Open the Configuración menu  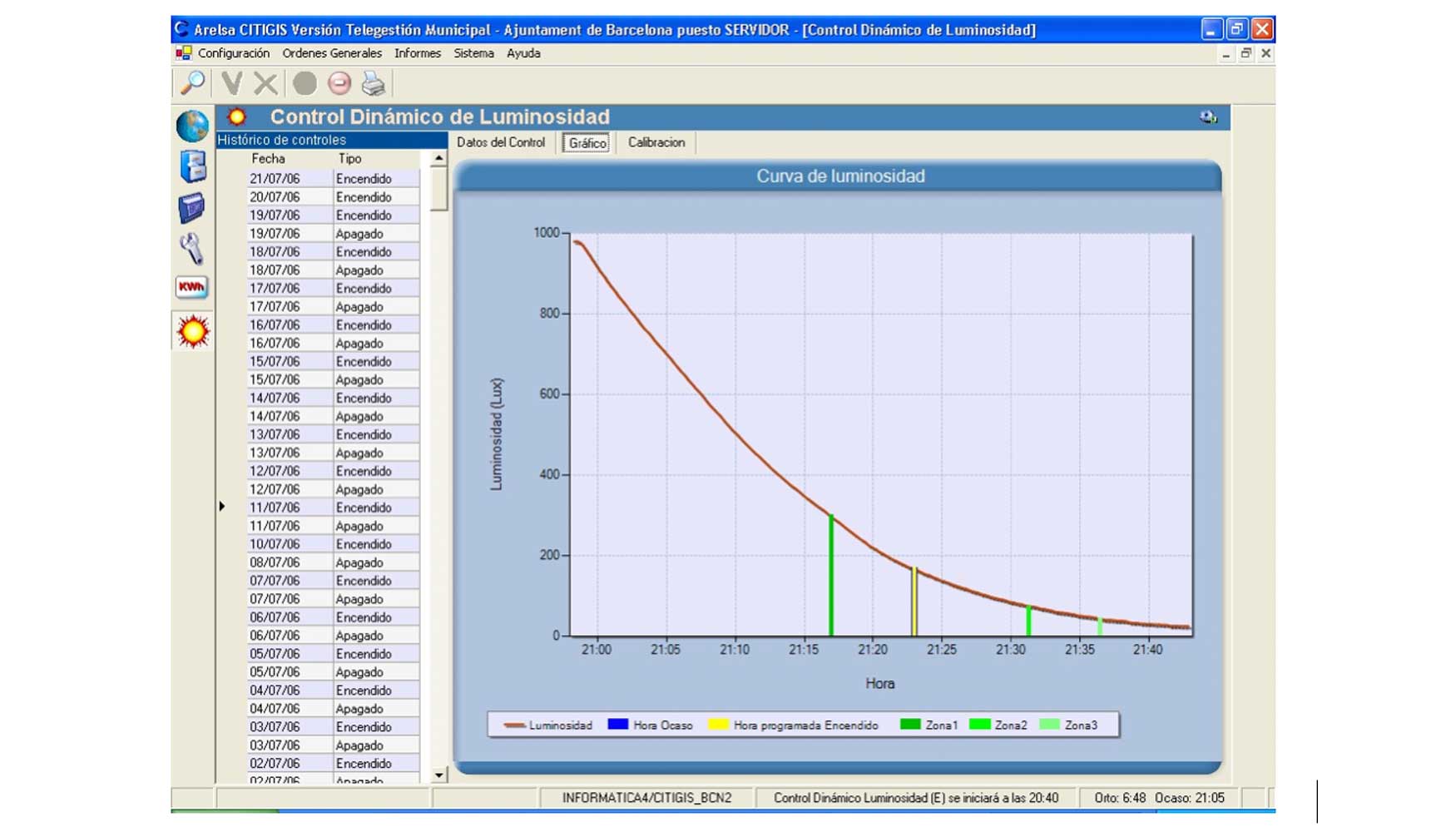pyautogui.click(x=234, y=53)
